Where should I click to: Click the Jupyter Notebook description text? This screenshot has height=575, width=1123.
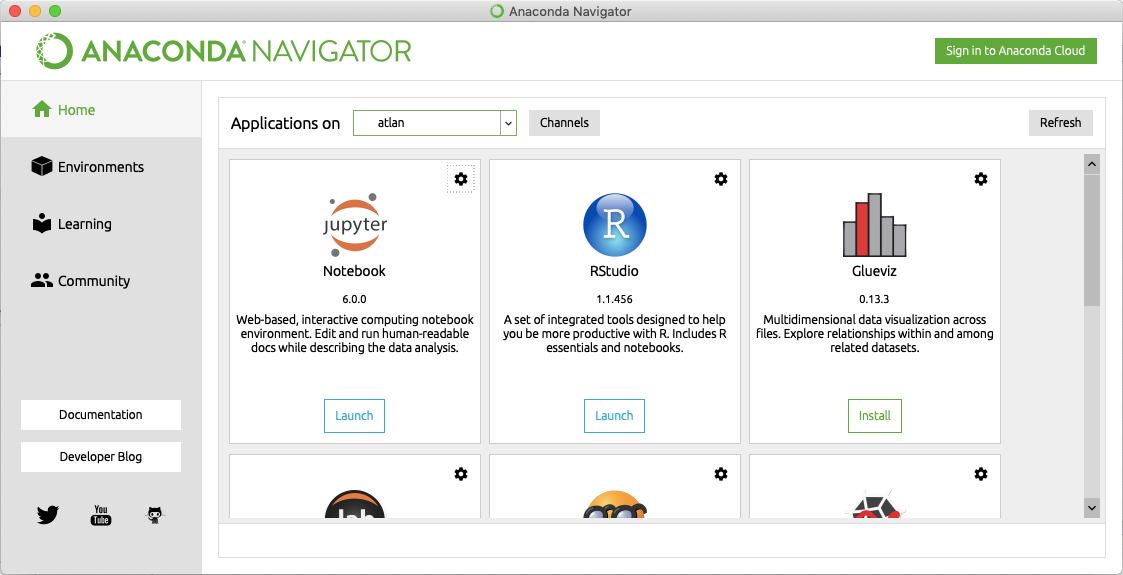(x=355, y=334)
